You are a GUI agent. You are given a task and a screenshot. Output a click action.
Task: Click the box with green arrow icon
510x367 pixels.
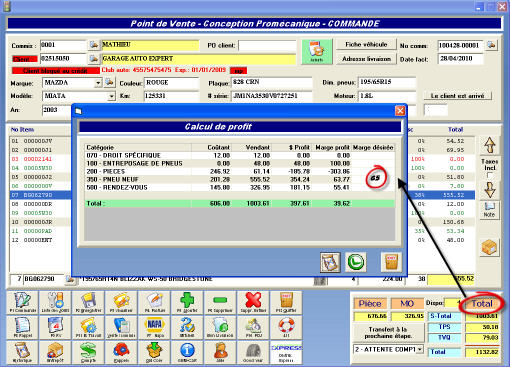coord(154,352)
